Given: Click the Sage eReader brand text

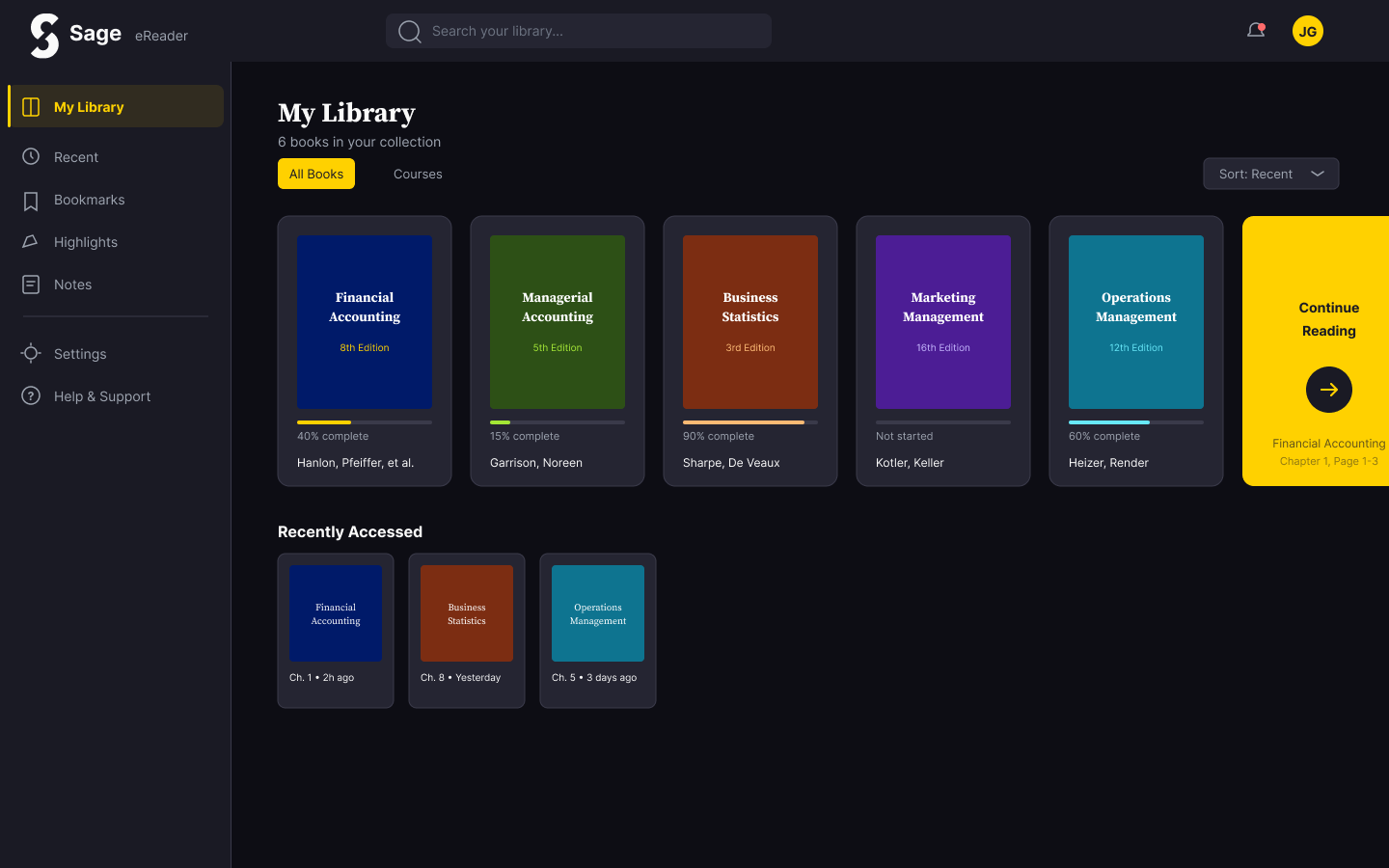Looking at the screenshot, I should point(128,35).
